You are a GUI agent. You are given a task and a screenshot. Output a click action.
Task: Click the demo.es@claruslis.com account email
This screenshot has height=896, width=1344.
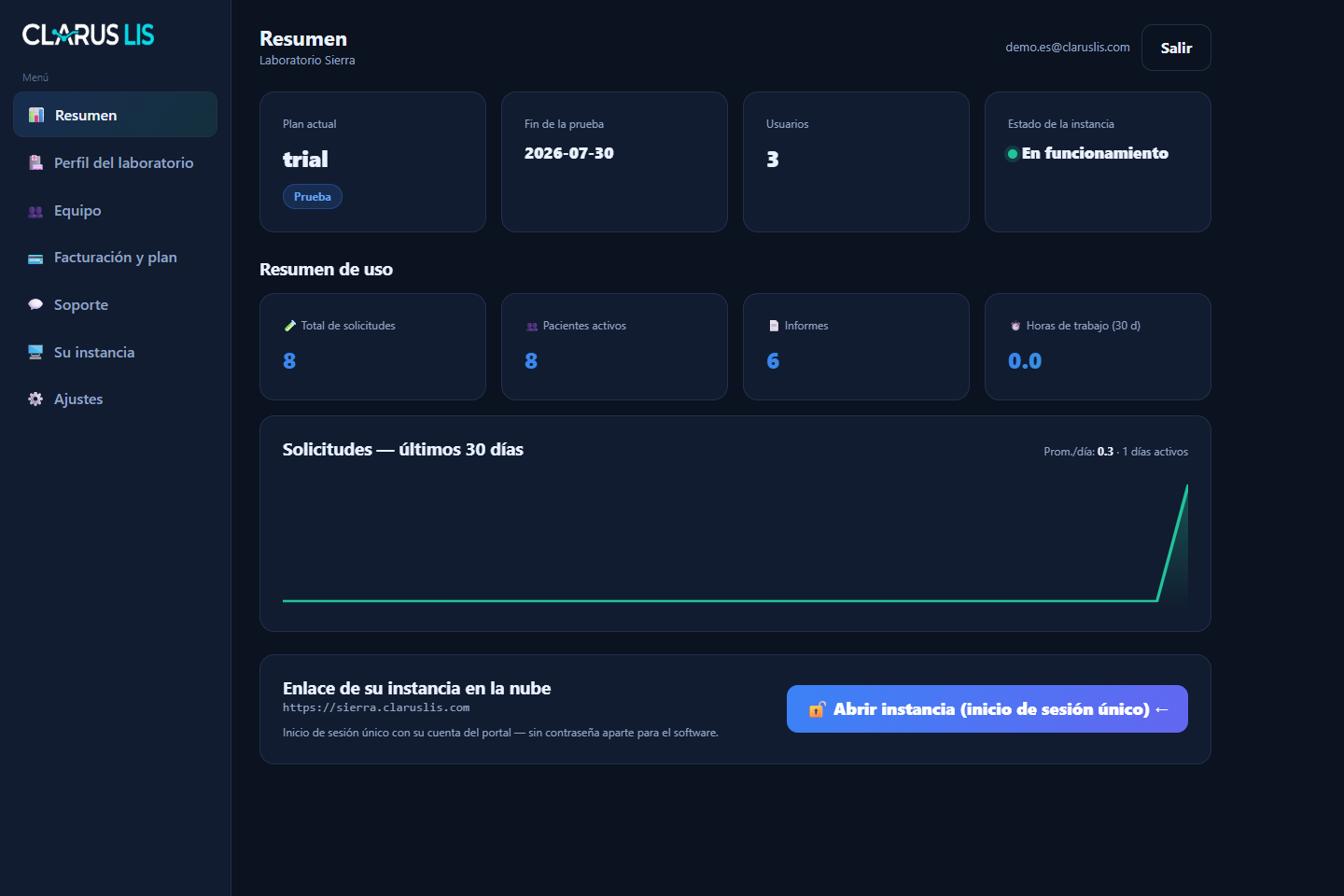(1068, 47)
